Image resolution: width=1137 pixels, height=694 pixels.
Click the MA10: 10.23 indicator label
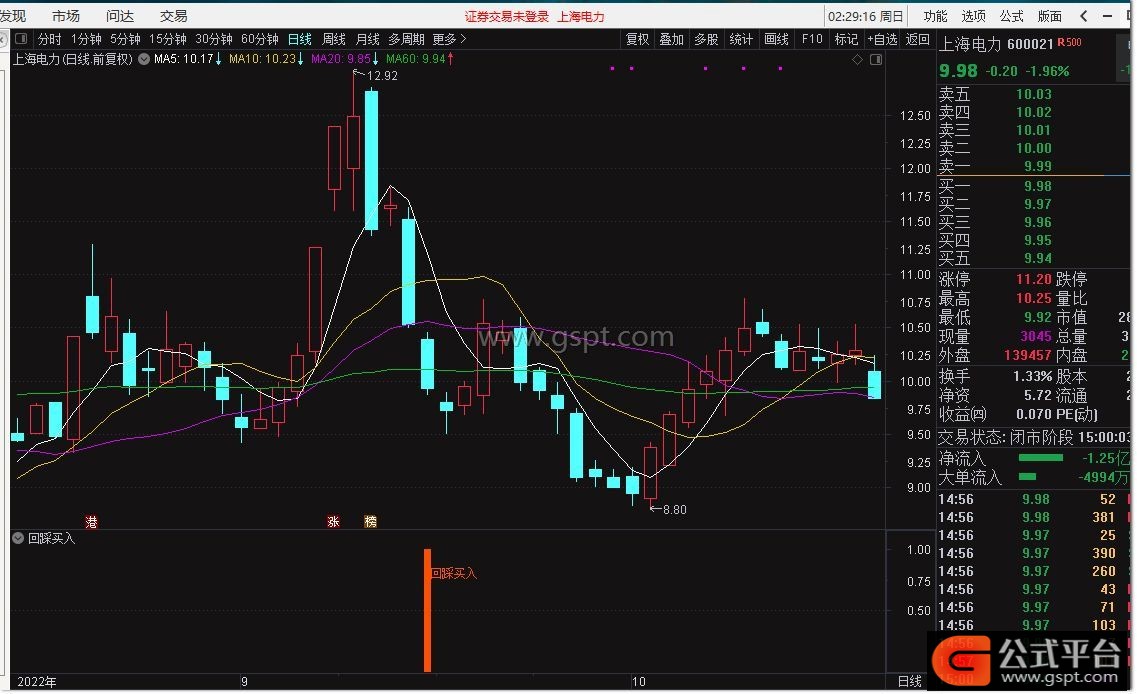point(266,59)
